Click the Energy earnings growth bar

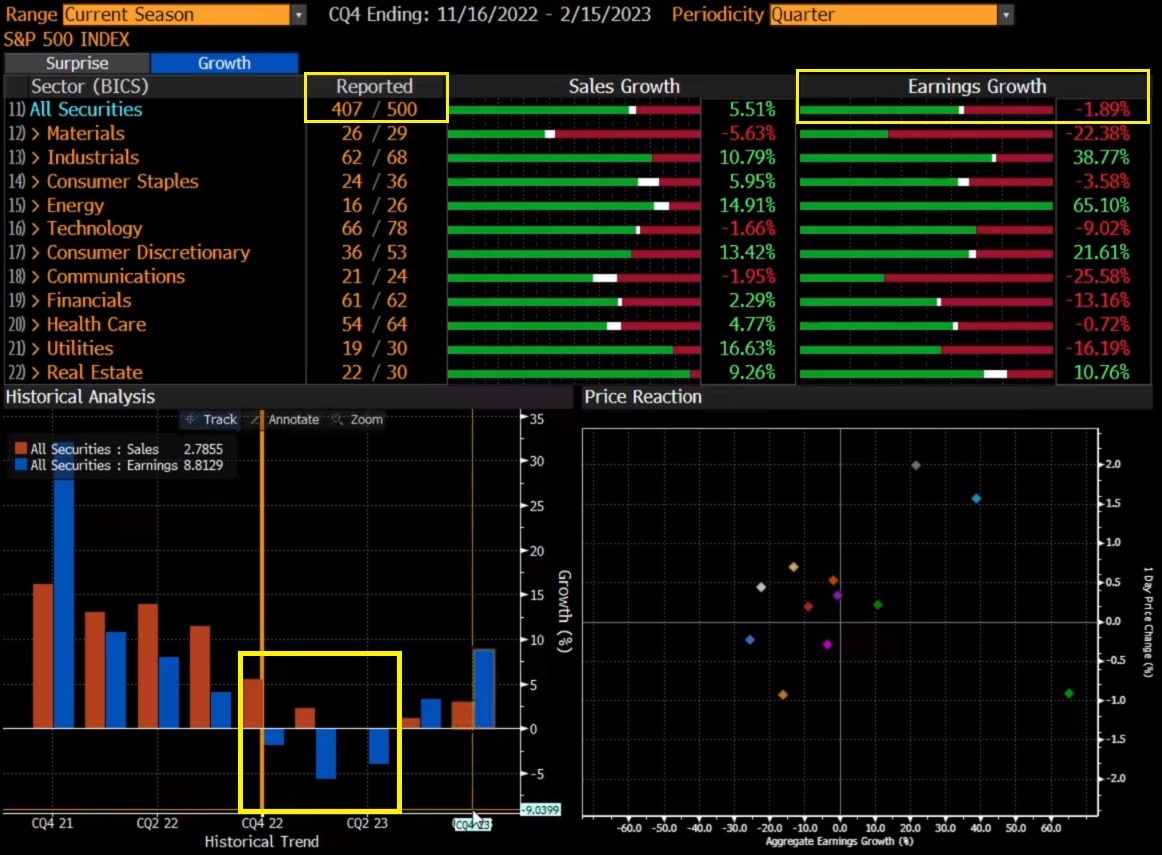(926, 206)
